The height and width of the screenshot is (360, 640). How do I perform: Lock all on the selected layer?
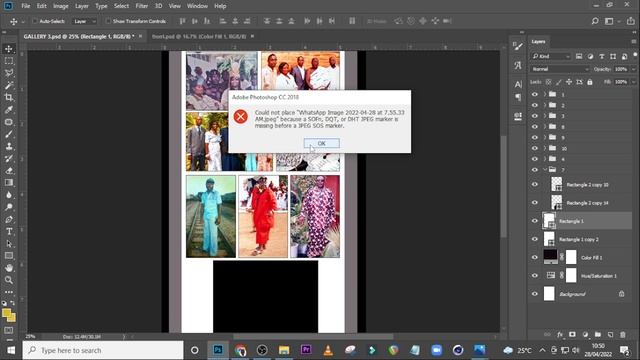590,82
